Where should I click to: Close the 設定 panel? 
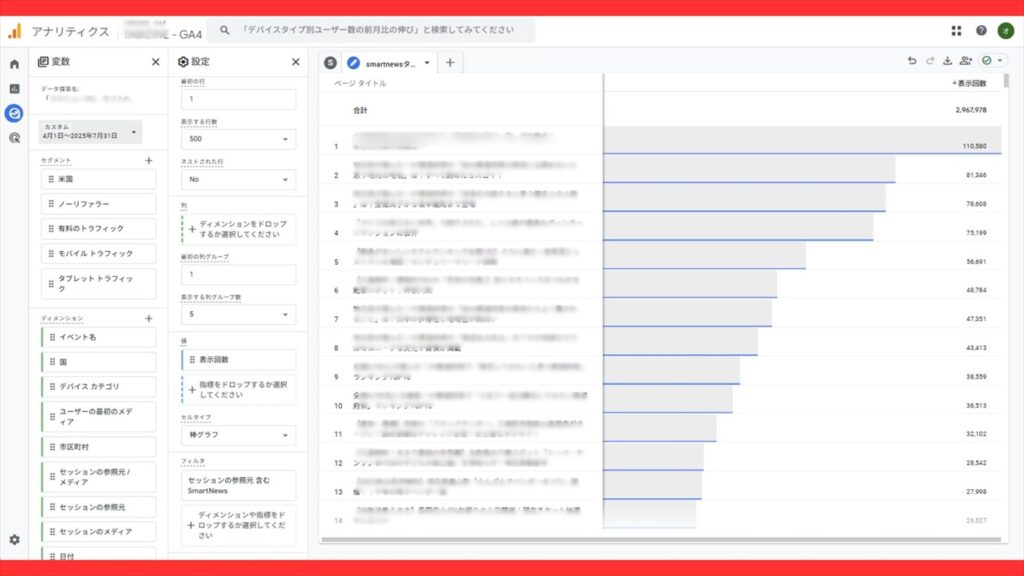coord(295,62)
